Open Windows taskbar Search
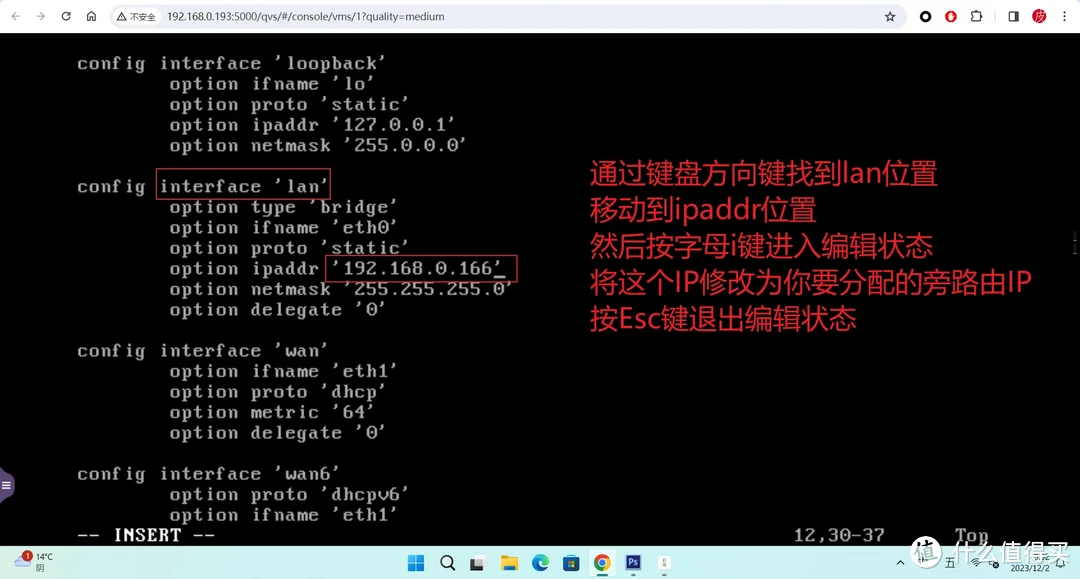Image resolution: width=1080 pixels, height=579 pixels. 448,563
